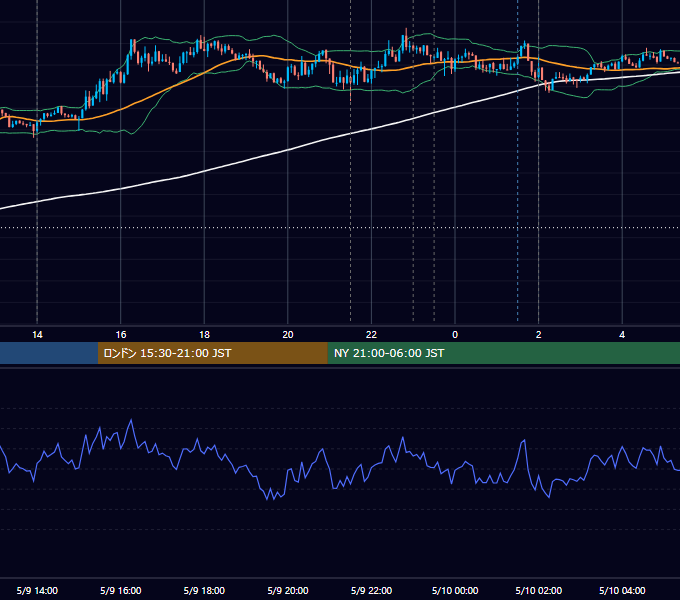Click the 5/10 02:00 date label

point(539,590)
